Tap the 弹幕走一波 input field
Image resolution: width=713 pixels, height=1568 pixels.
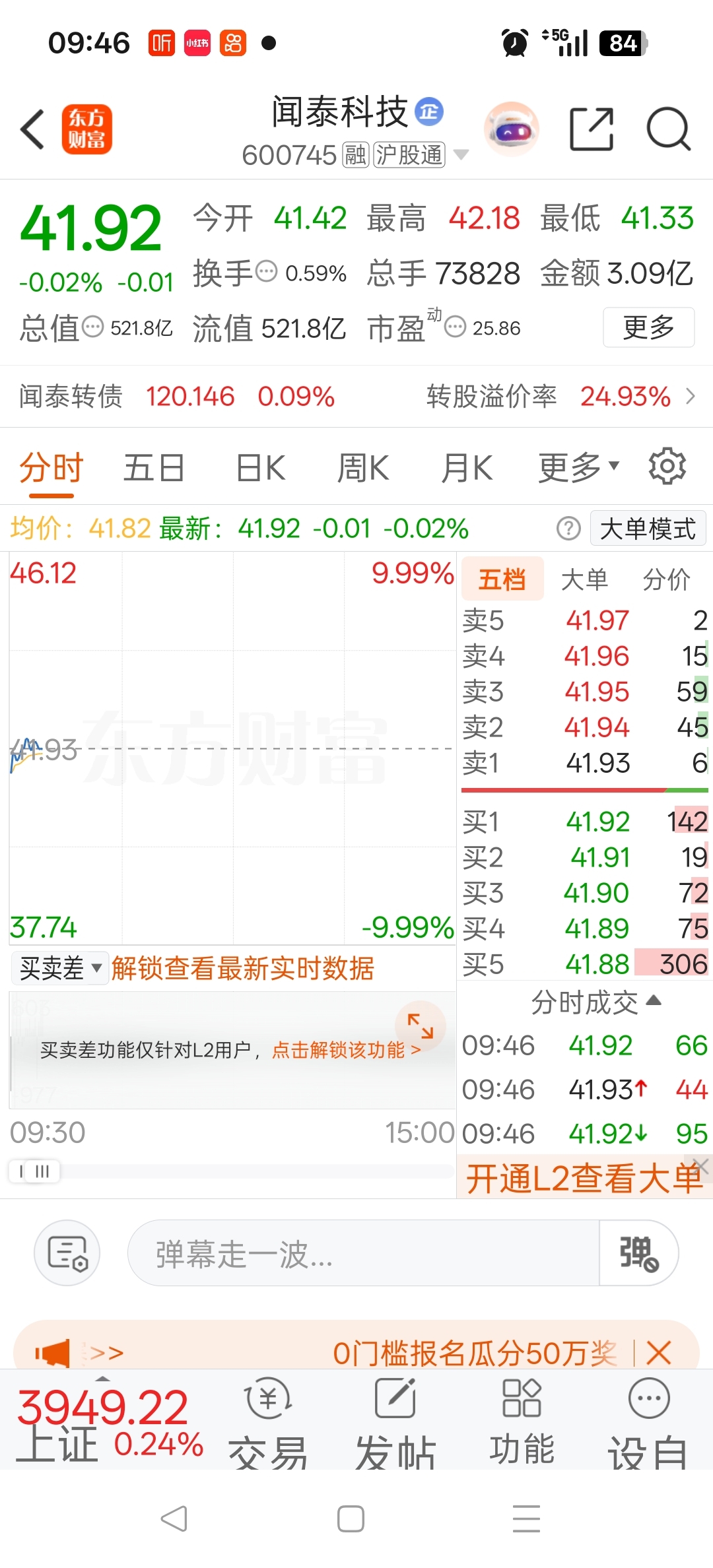(363, 1253)
